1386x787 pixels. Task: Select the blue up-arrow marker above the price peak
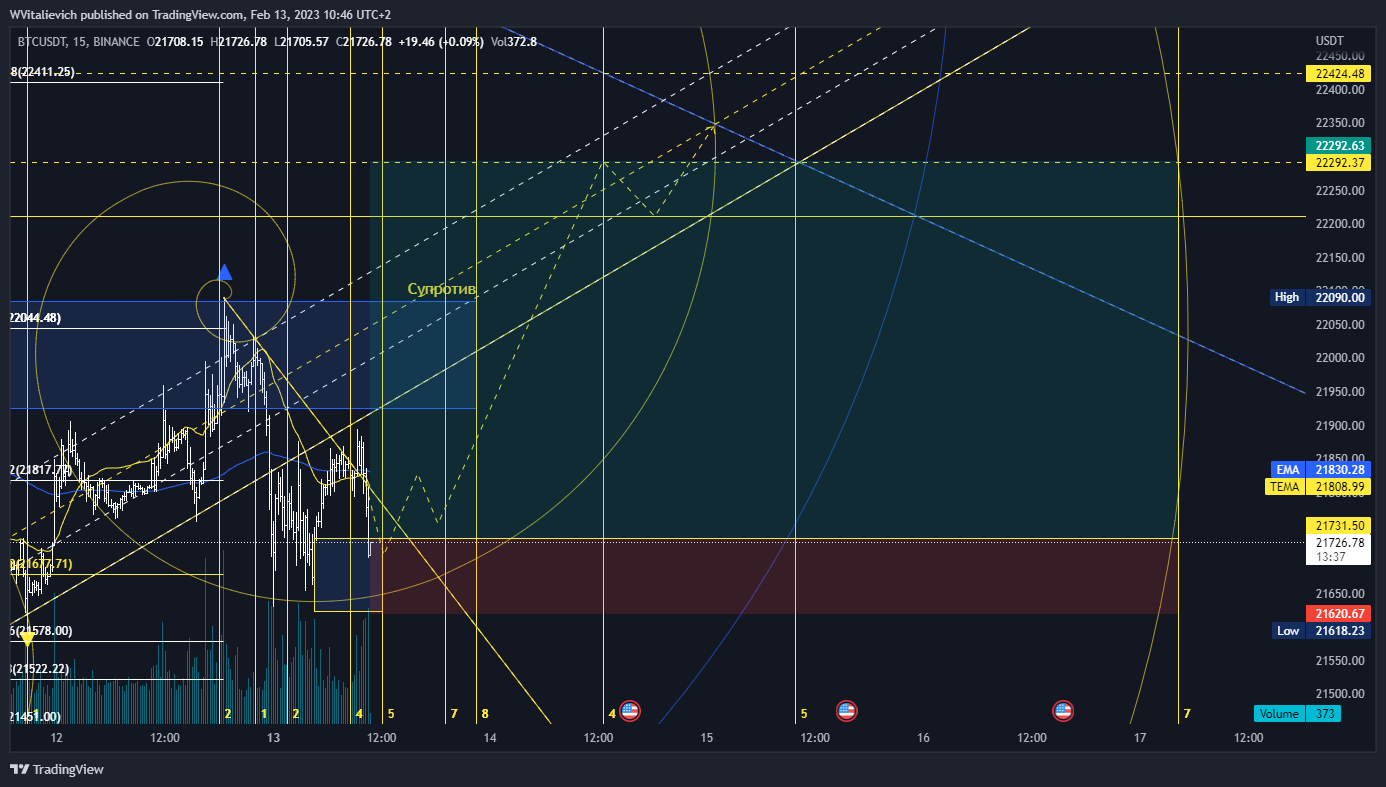[225, 272]
